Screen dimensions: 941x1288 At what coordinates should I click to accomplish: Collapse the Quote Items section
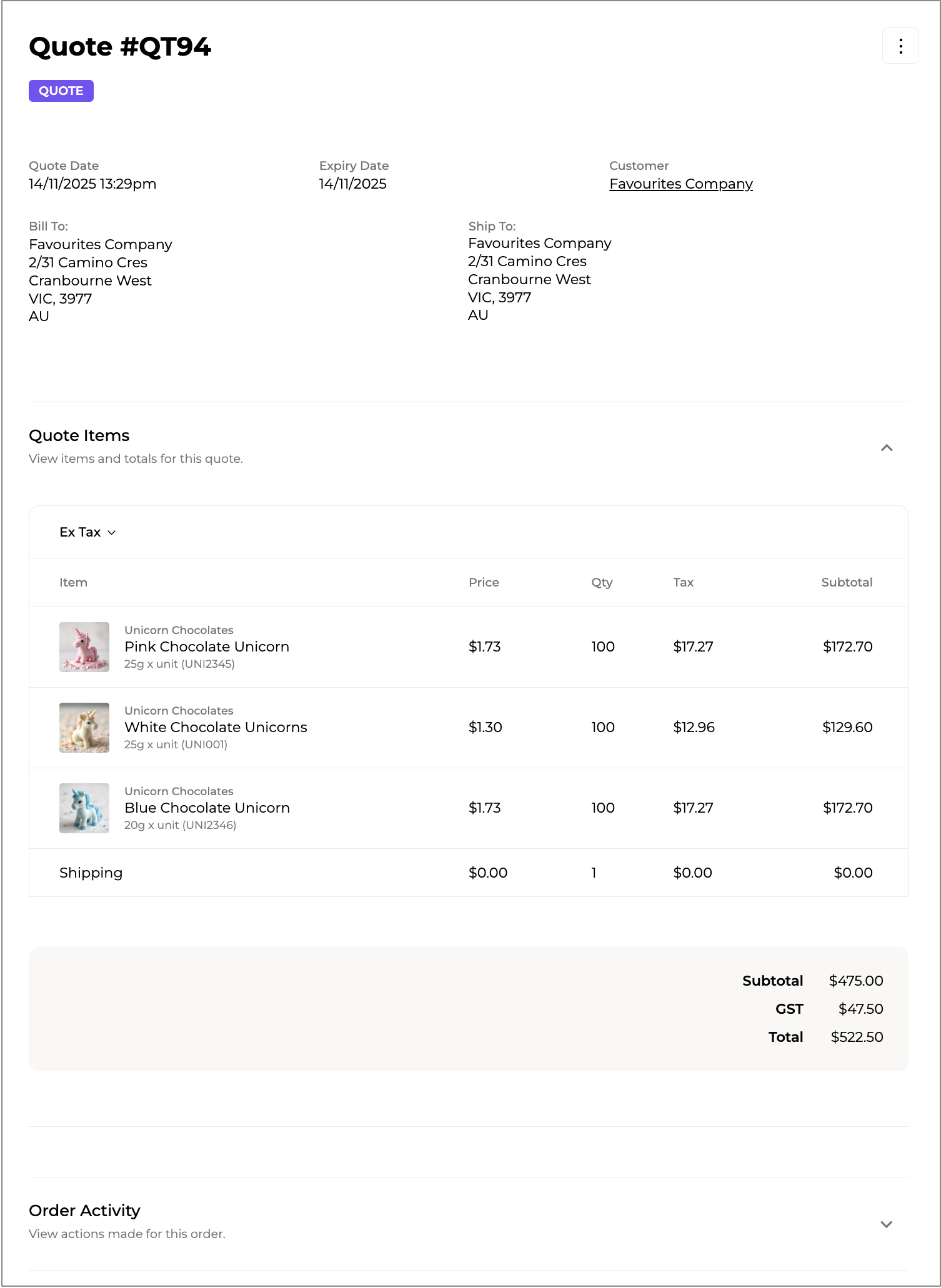(886, 448)
